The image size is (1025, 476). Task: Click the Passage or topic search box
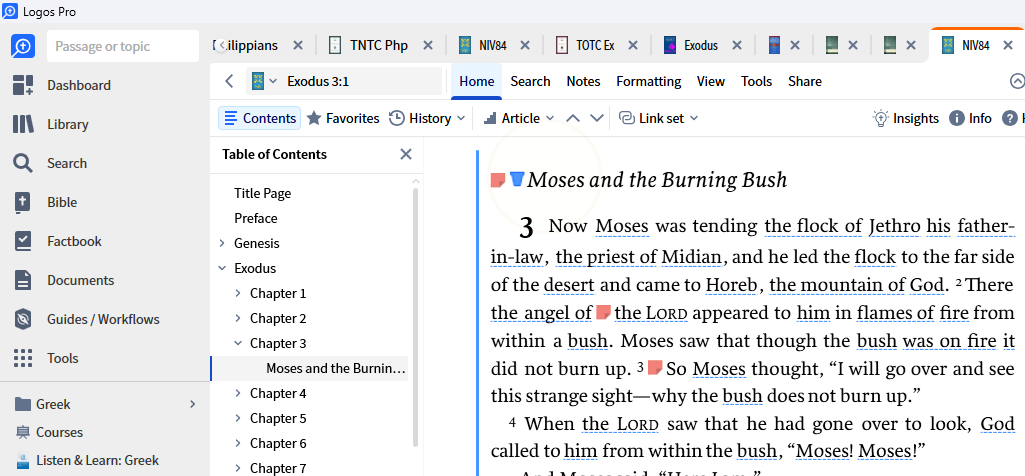click(123, 46)
